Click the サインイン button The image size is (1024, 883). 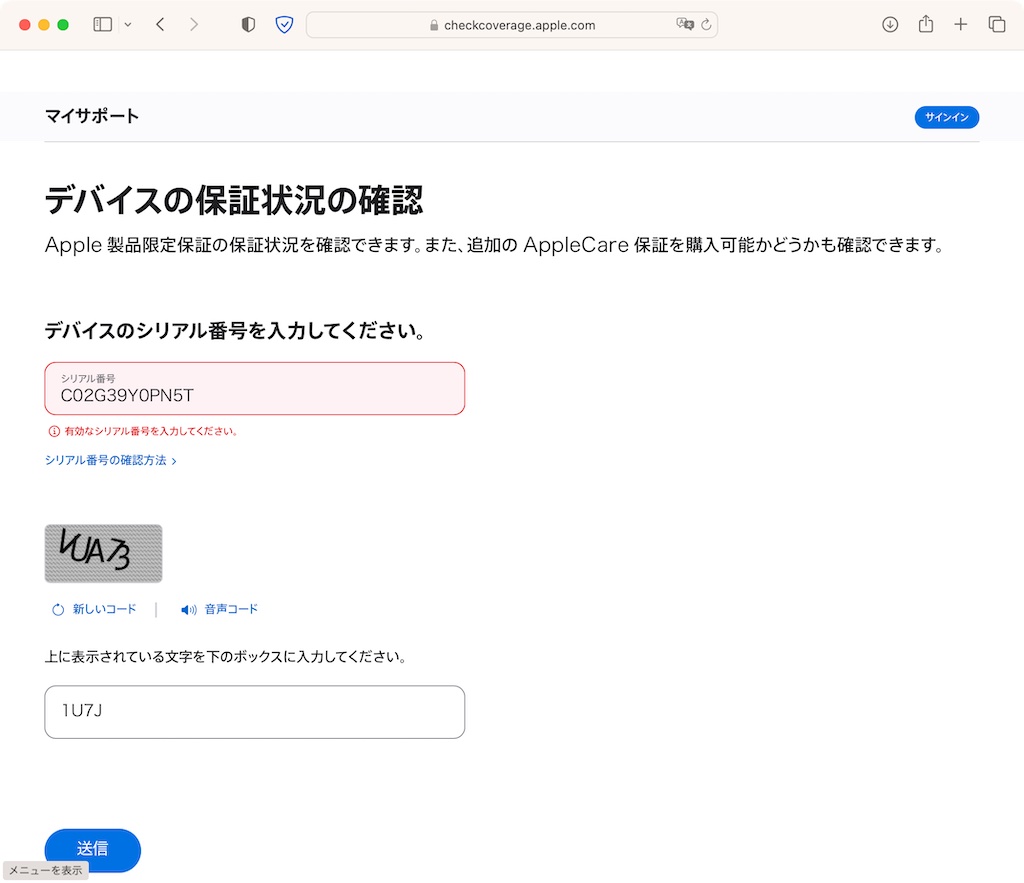coord(946,117)
